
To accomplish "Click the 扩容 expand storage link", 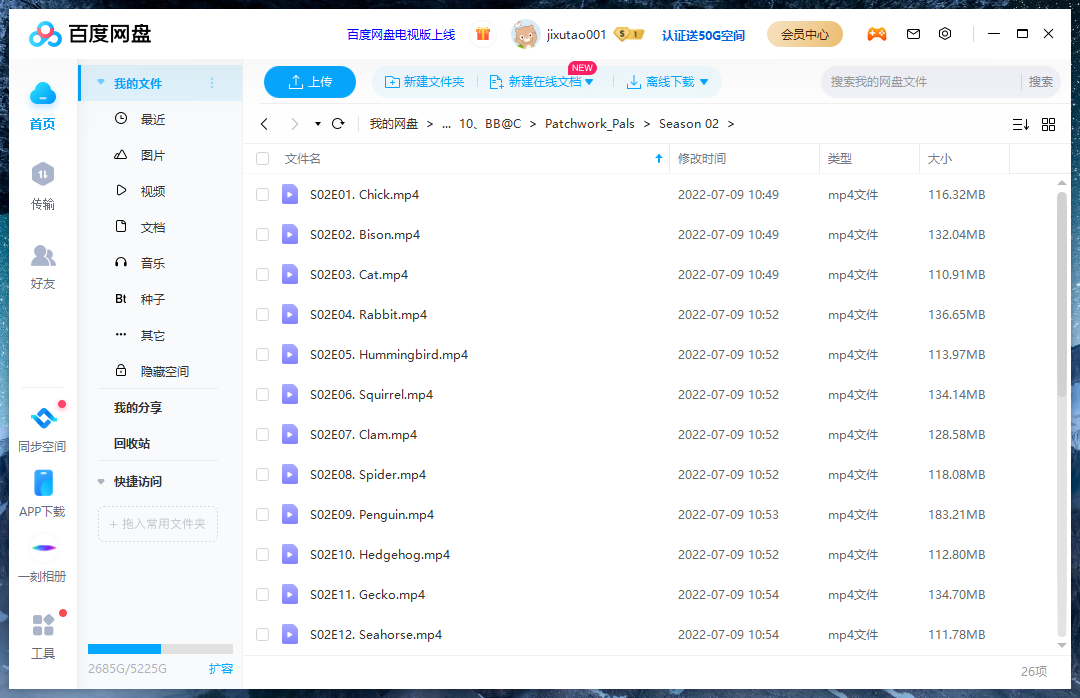I will tap(221, 668).
